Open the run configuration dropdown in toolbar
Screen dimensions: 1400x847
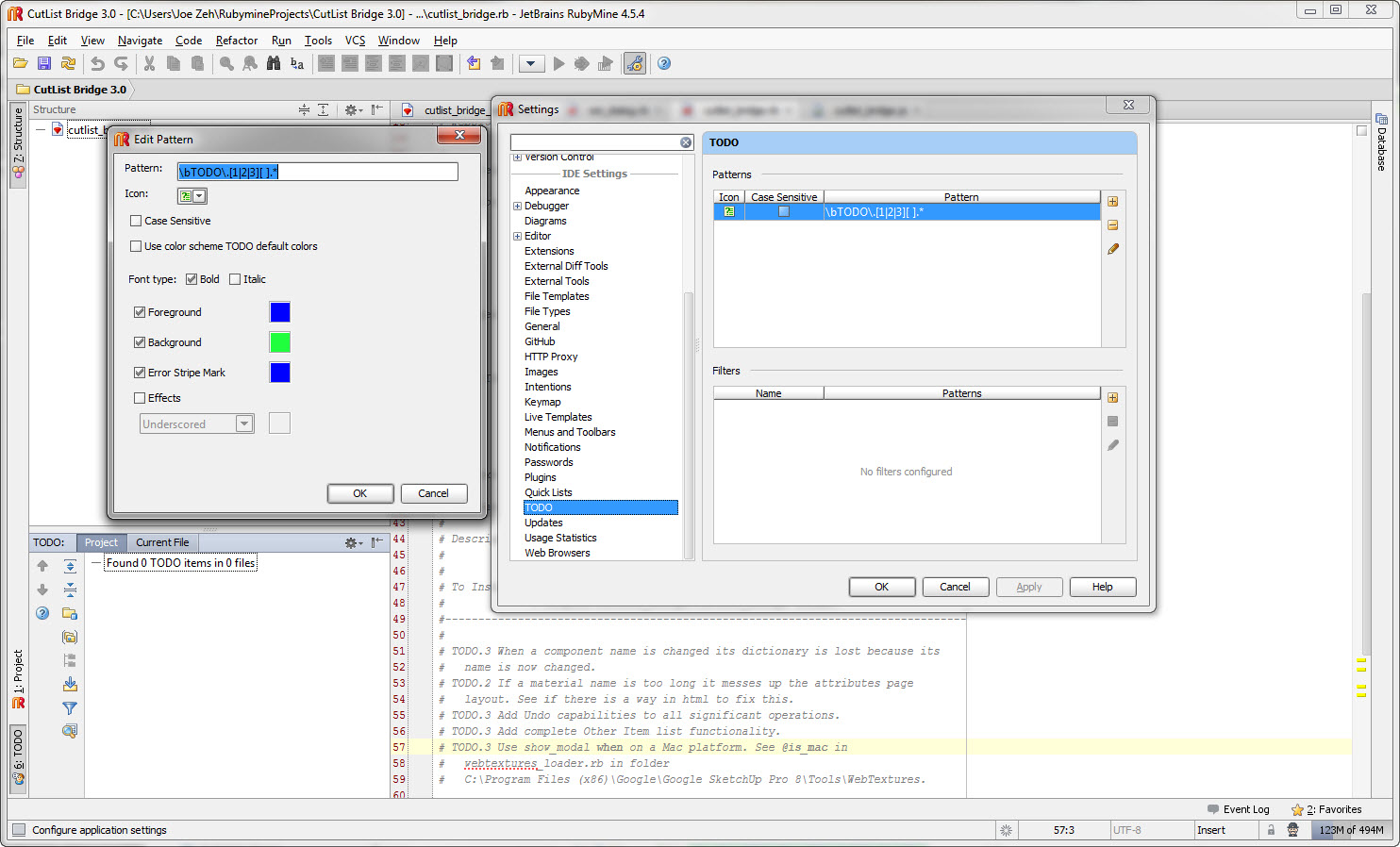(531, 63)
